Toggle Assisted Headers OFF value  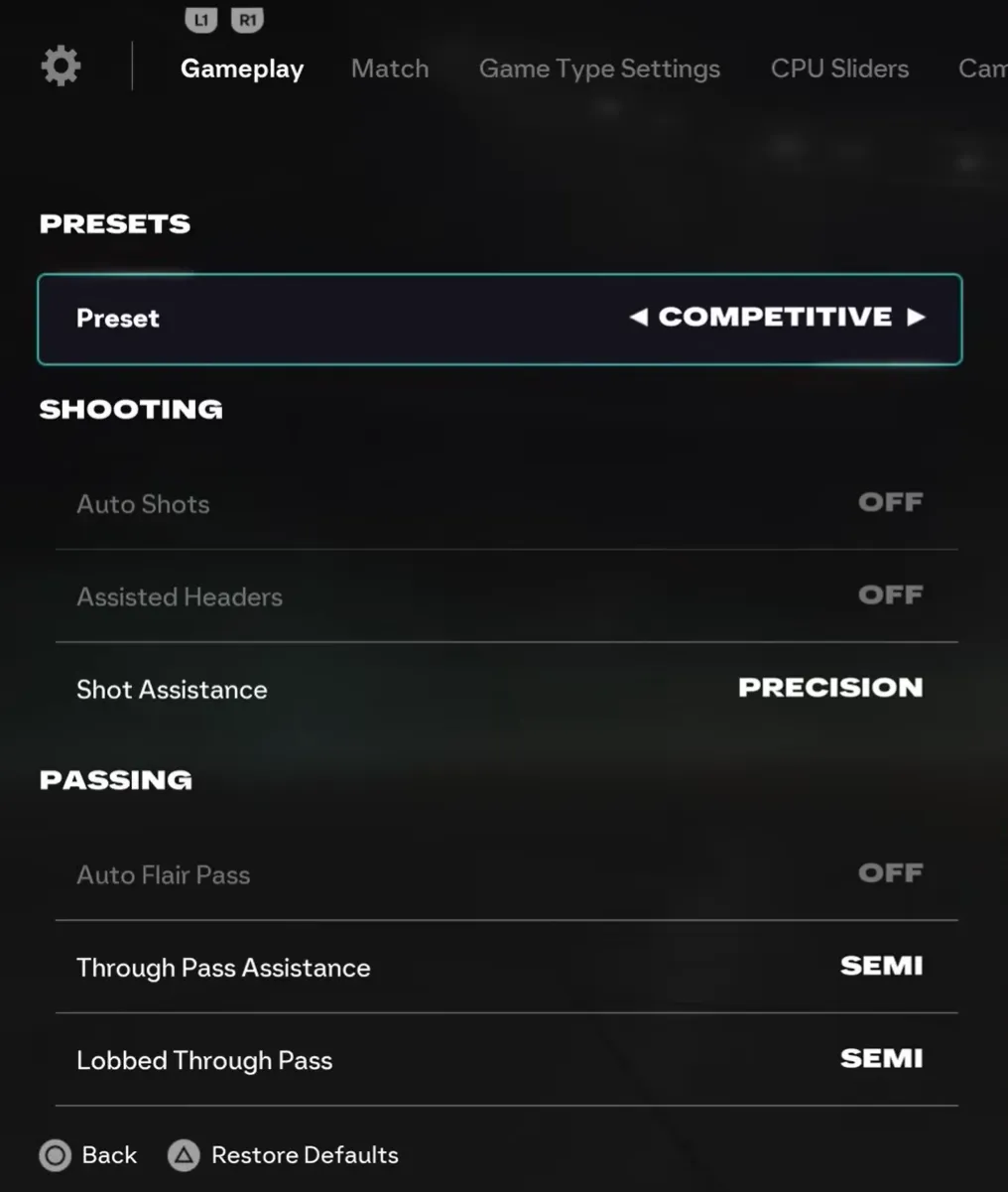coord(890,596)
